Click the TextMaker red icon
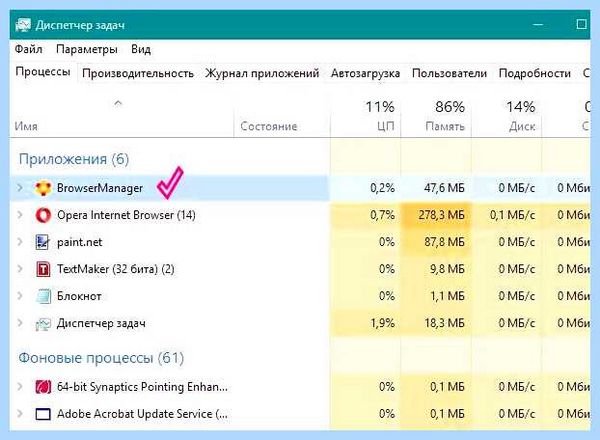Screen dimensions: 600x440 pos(43,269)
